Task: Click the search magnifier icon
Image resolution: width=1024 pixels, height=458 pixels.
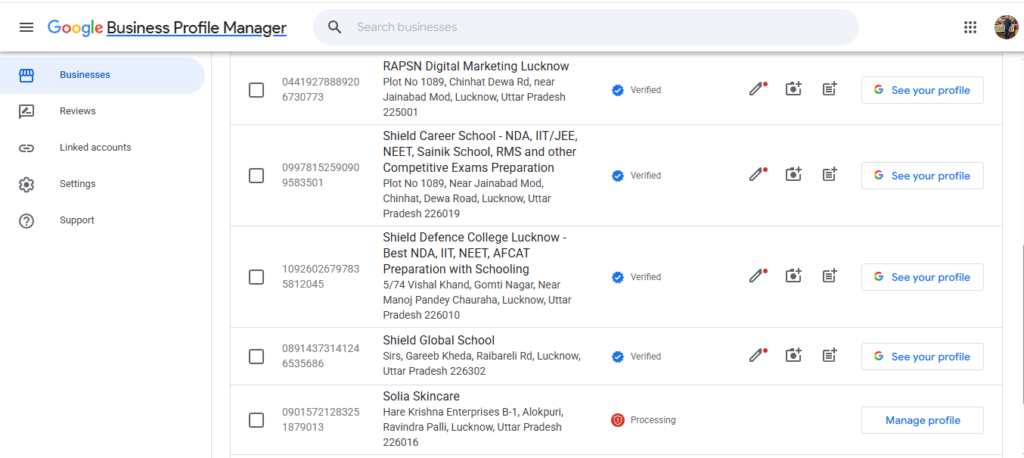Action: click(334, 27)
